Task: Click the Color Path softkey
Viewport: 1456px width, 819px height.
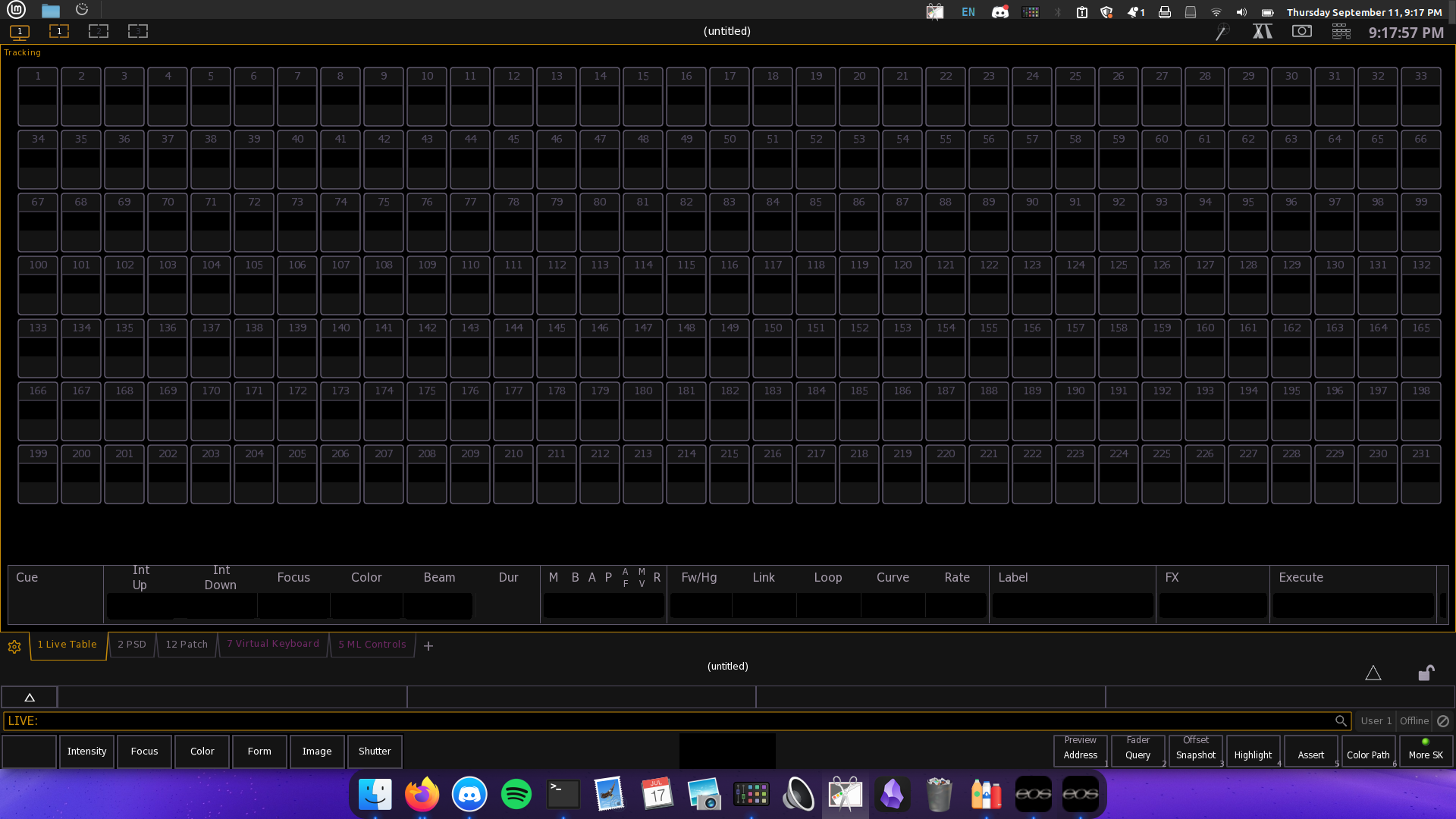Action: (x=1368, y=752)
